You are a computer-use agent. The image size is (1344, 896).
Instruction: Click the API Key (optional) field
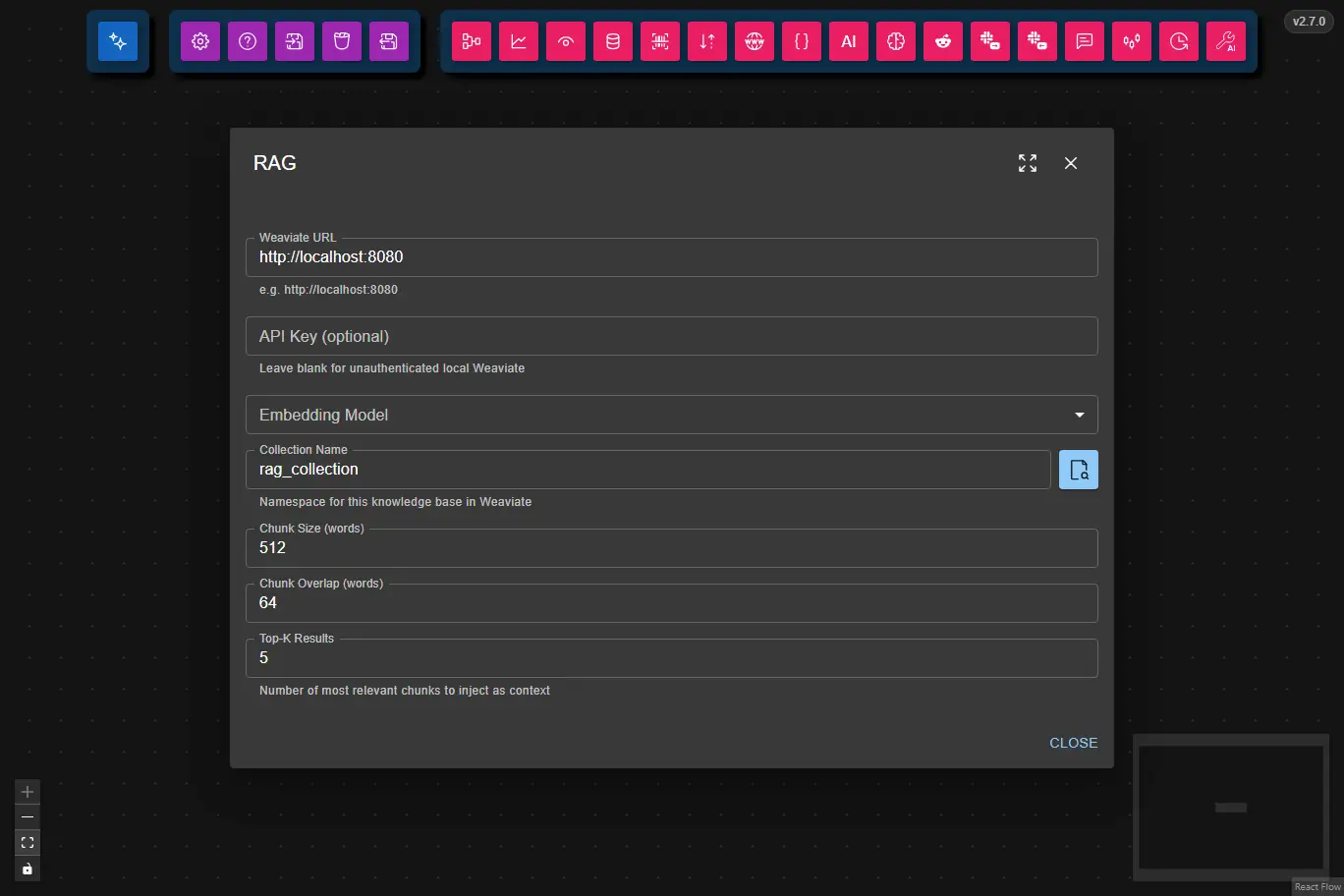[x=672, y=336]
